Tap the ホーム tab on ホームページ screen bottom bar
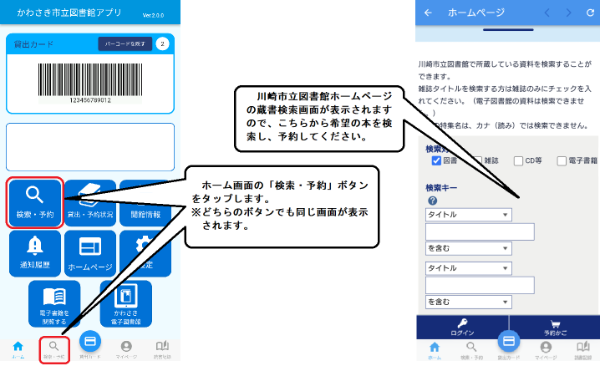The height and width of the screenshot is (376, 600). [x=434, y=350]
